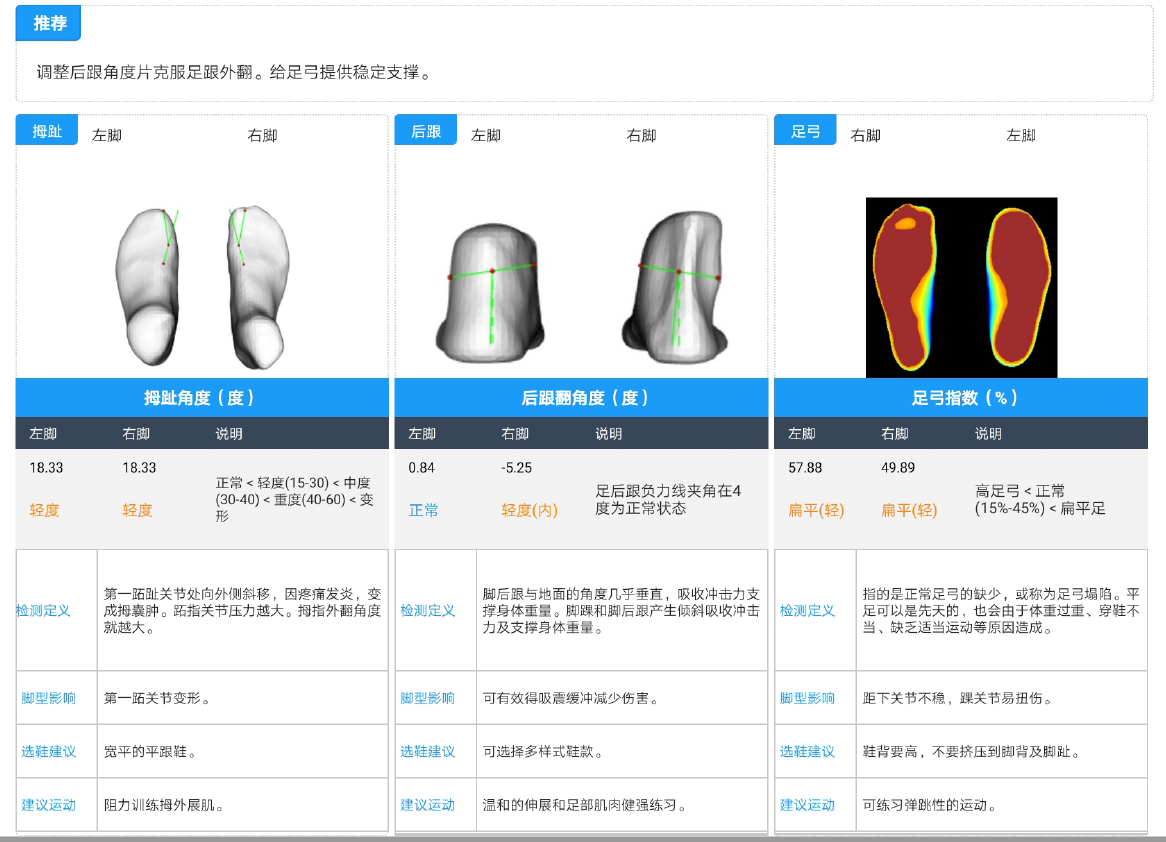Click the right foot toe 3D model

tap(257, 286)
